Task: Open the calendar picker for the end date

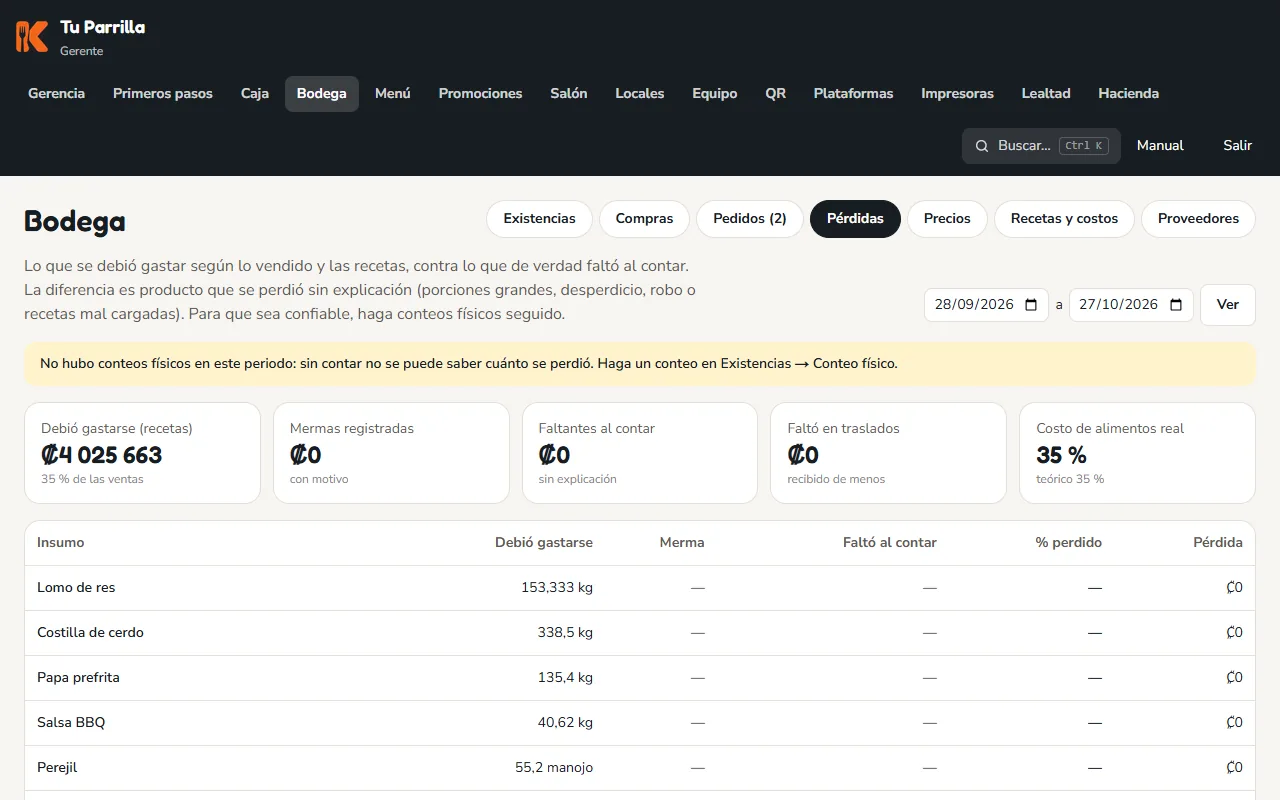Action: pyautogui.click(x=1176, y=305)
